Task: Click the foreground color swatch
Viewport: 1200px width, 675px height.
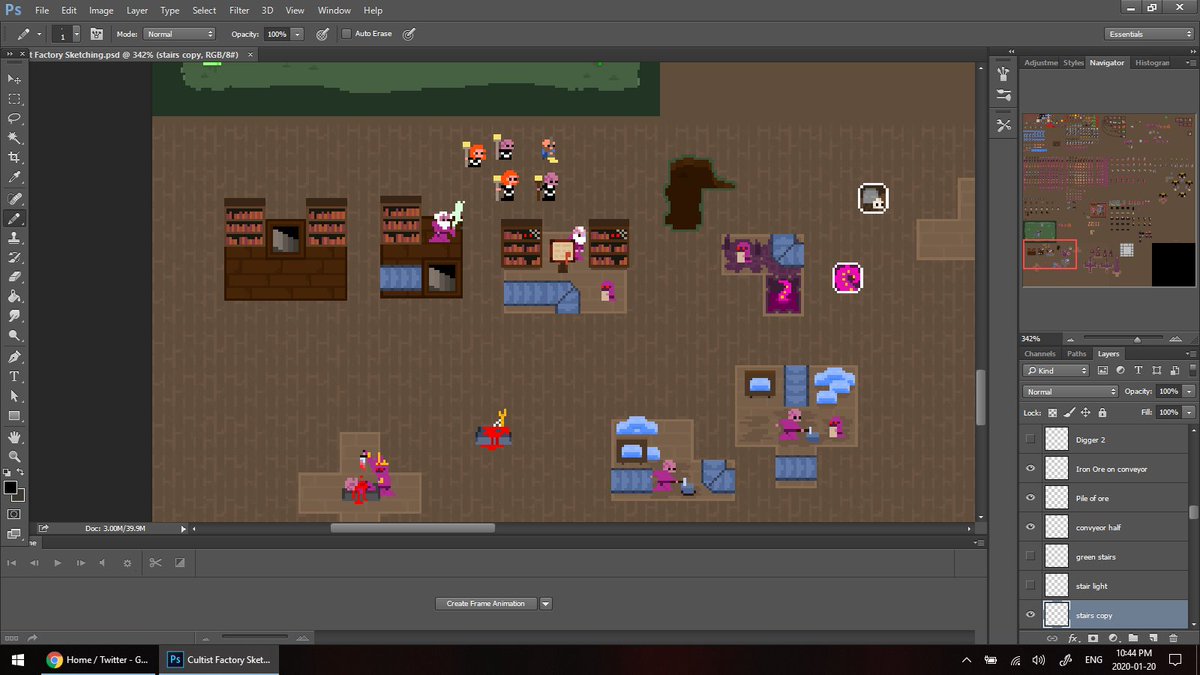Action: 10,487
